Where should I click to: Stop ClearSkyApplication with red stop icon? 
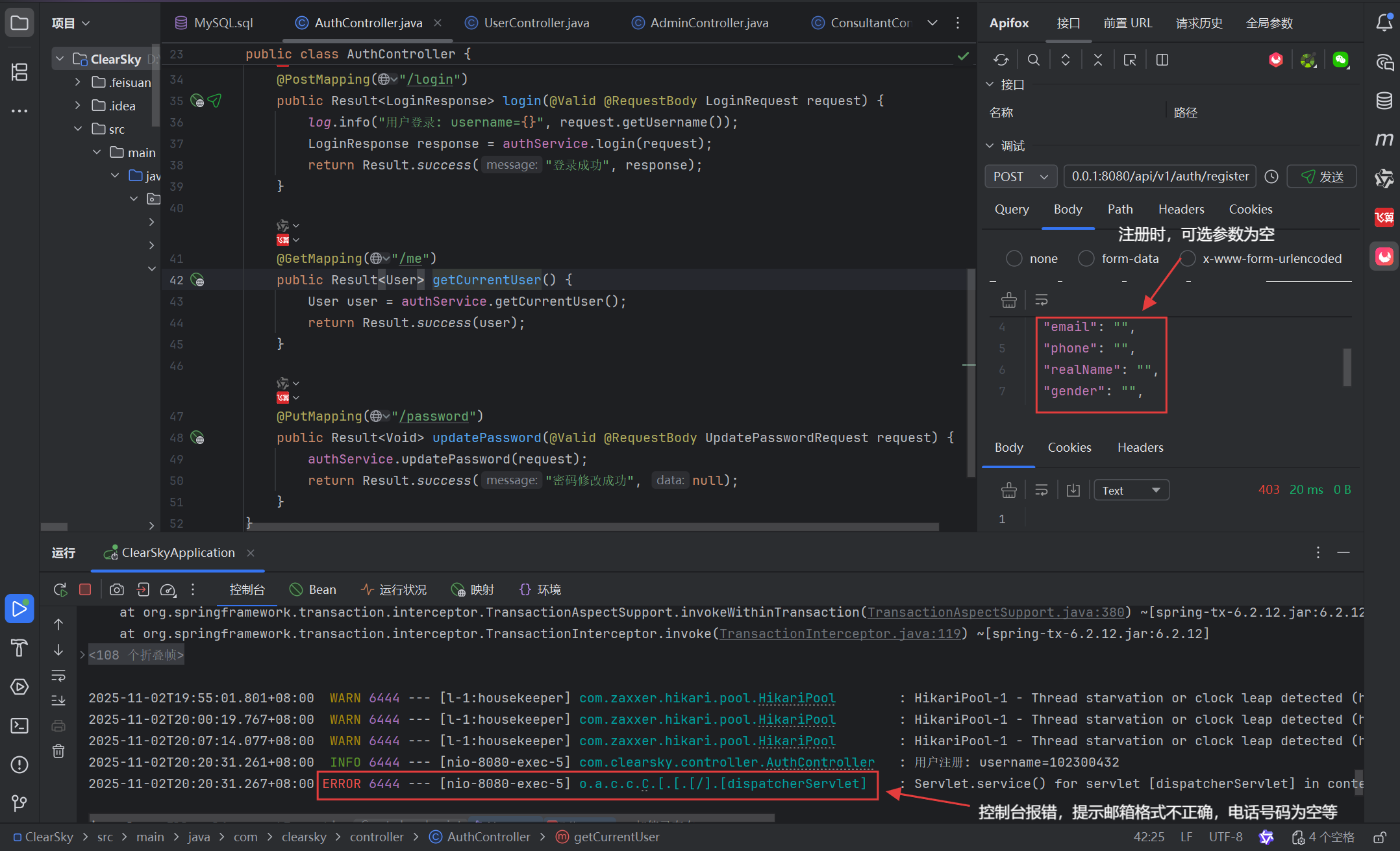point(85,589)
